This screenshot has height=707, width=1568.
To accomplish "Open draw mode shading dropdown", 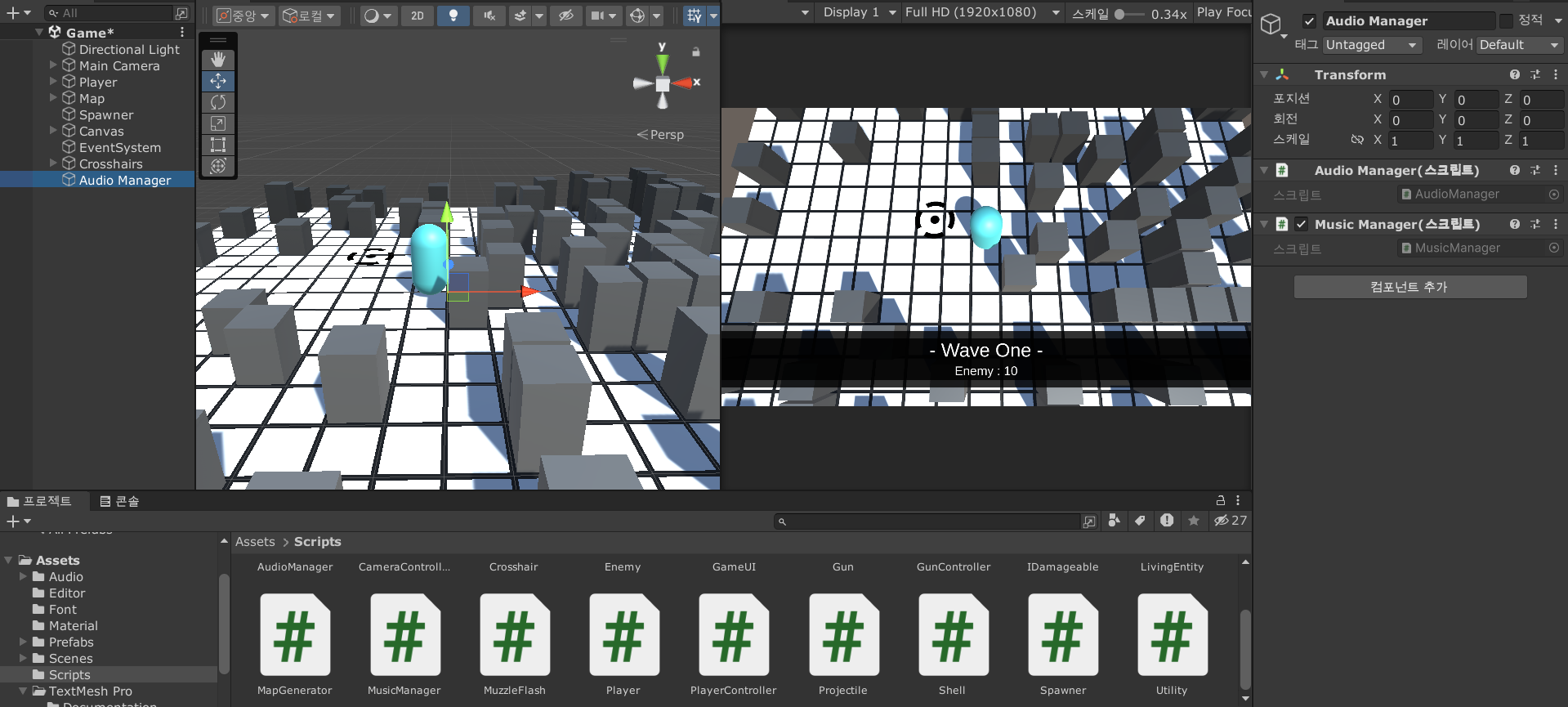I will 377,16.
